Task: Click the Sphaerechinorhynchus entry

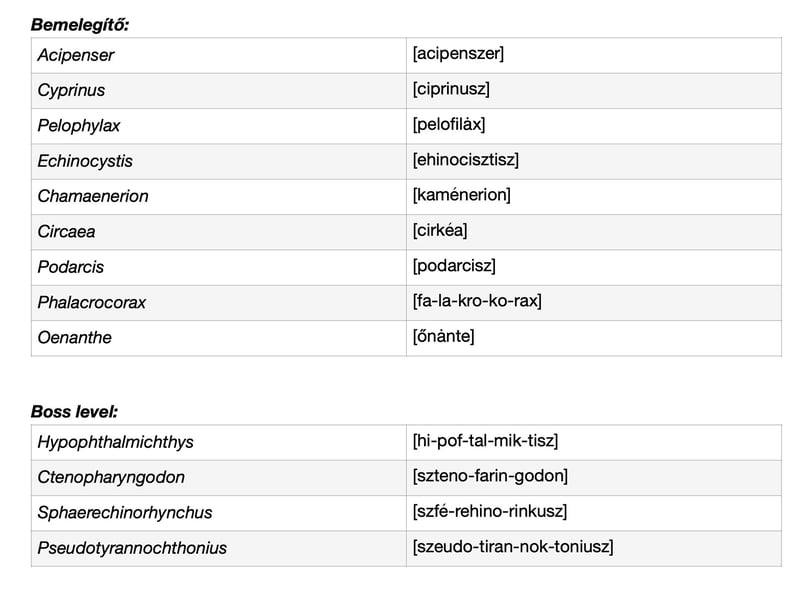Action: click(x=125, y=512)
